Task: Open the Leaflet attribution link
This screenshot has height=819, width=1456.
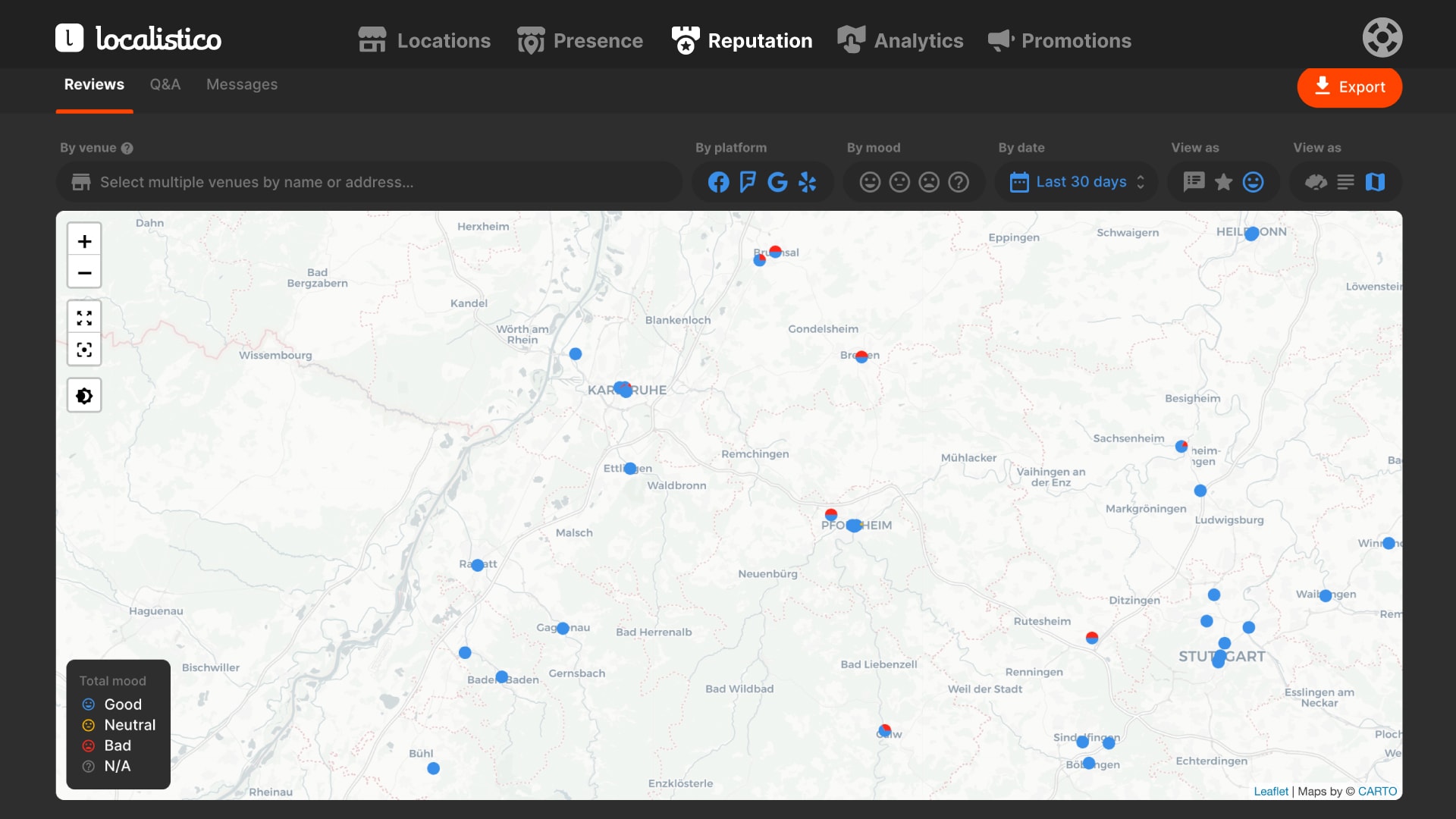Action: (x=1270, y=791)
